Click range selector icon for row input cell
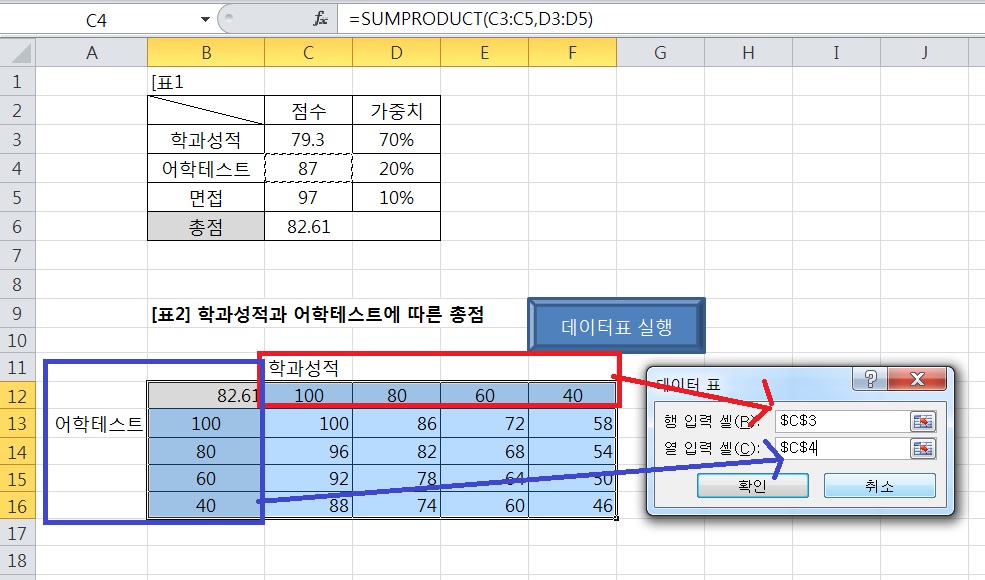Screen dimensions: 985x580 (x=921, y=421)
